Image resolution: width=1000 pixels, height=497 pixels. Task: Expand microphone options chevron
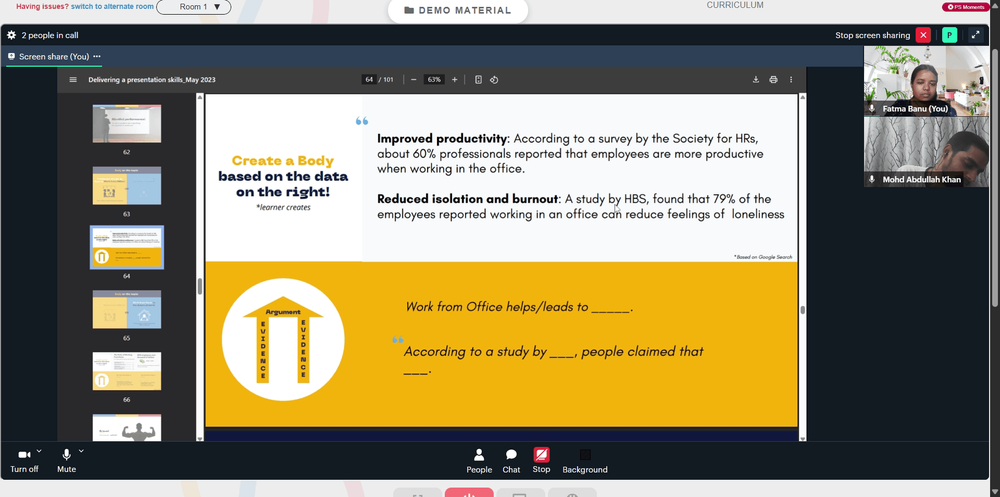(x=81, y=450)
